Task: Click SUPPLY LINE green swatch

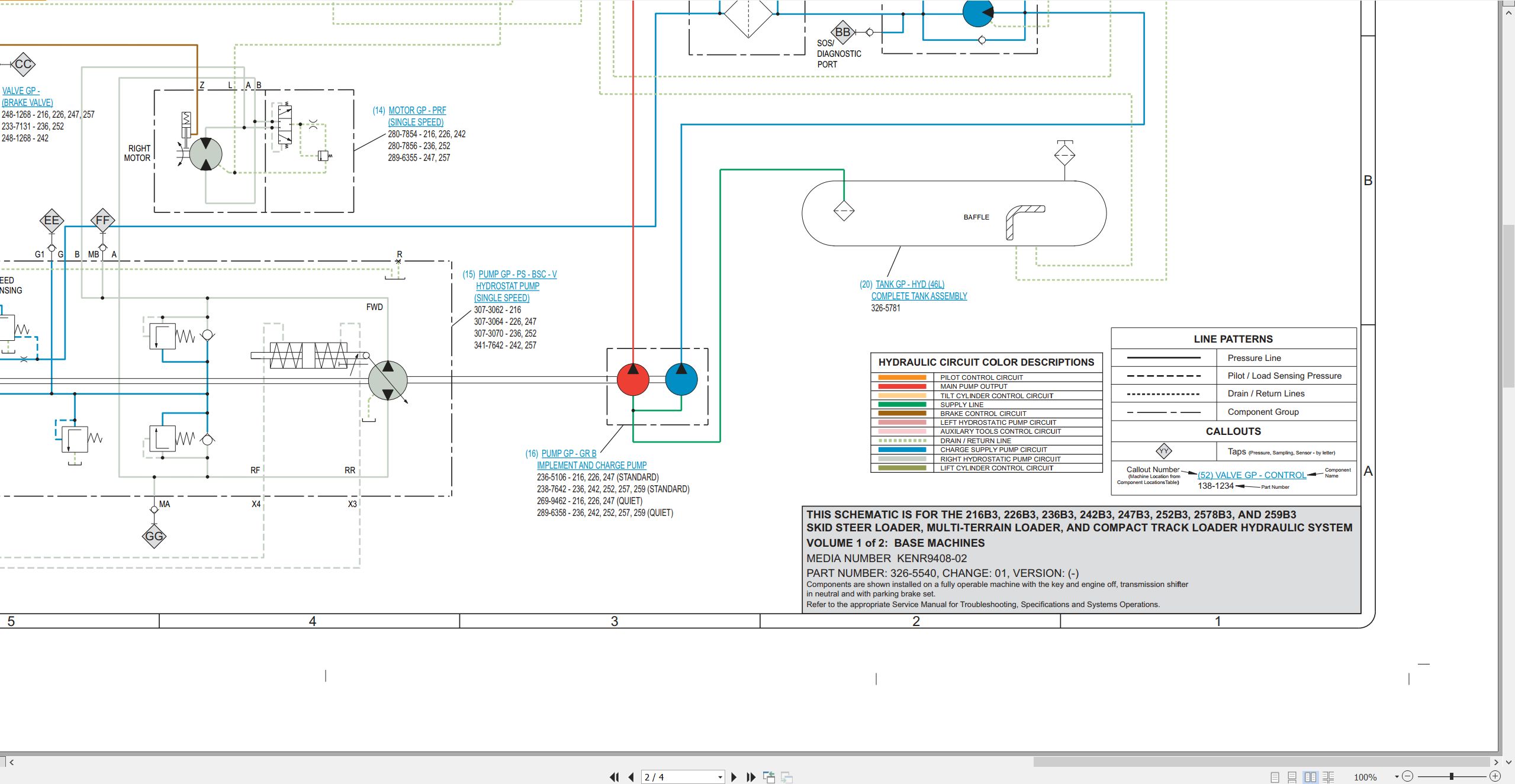Action: point(902,405)
